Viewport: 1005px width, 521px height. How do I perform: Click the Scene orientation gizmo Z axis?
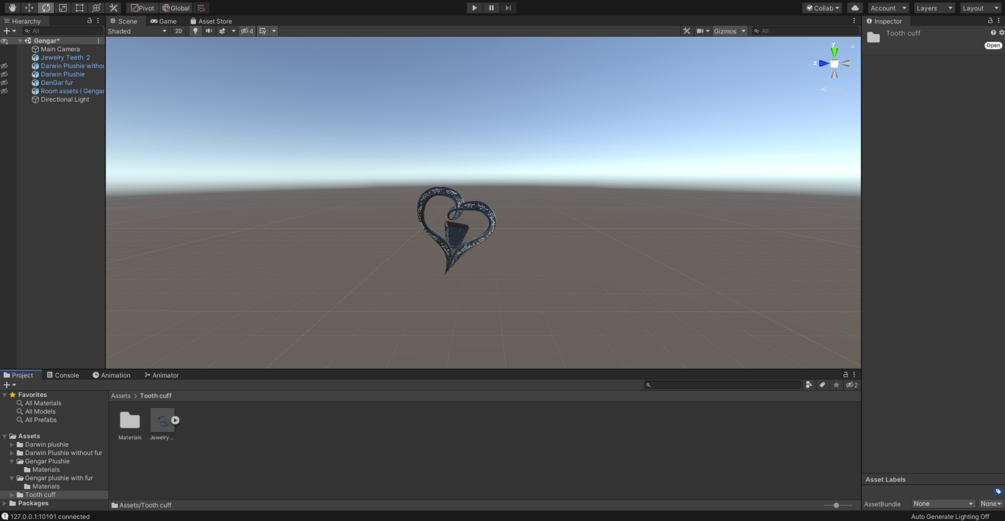tap(822, 63)
